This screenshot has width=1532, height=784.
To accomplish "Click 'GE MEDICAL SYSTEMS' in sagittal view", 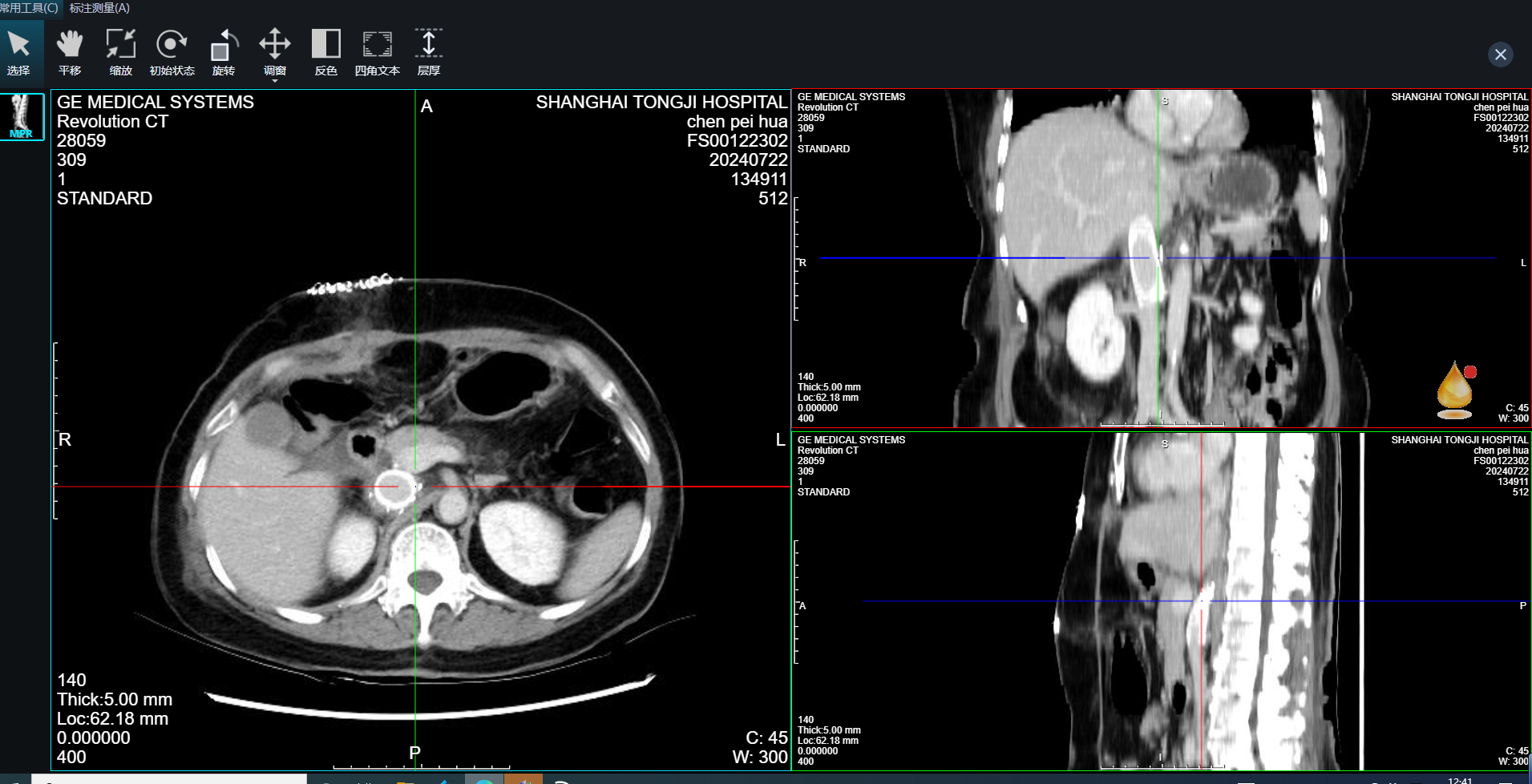I will click(851, 440).
